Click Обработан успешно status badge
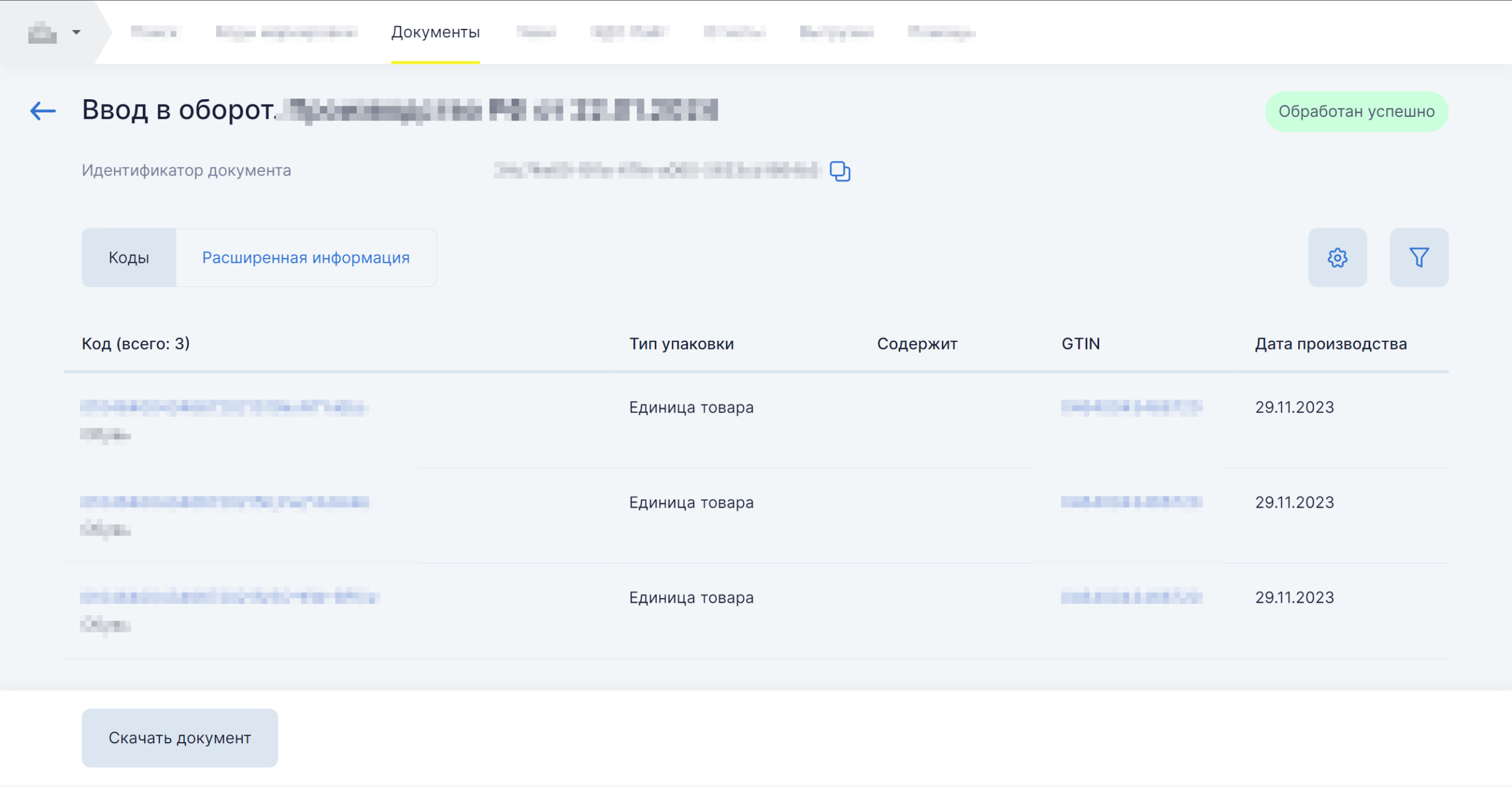 [1357, 112]
